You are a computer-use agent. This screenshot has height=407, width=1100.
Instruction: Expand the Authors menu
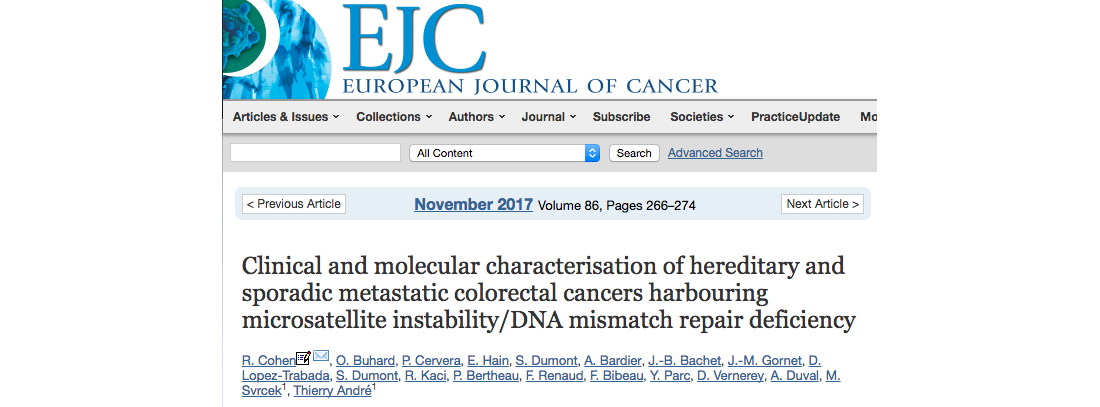pos(477,117)
